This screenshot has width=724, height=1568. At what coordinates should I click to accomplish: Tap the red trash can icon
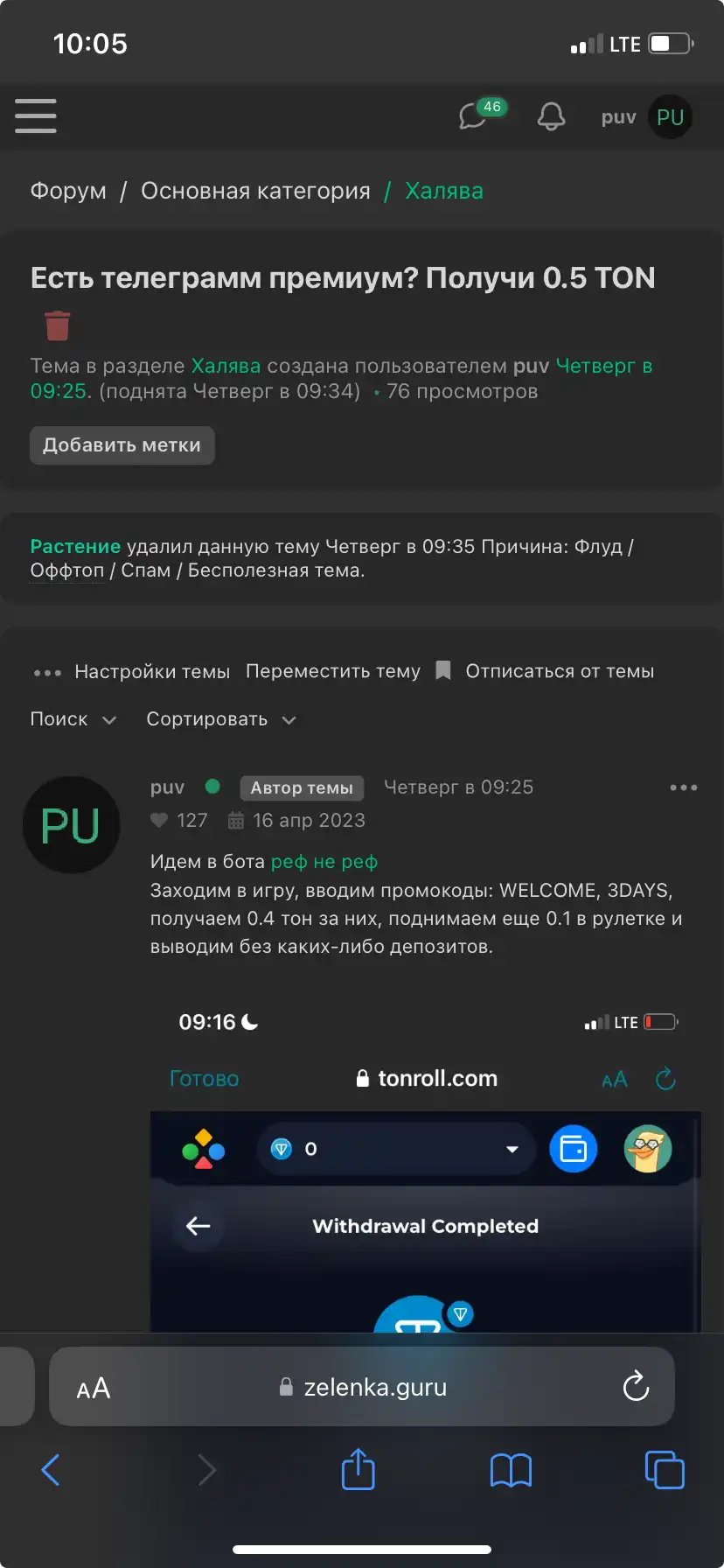(x=58, y=325)
